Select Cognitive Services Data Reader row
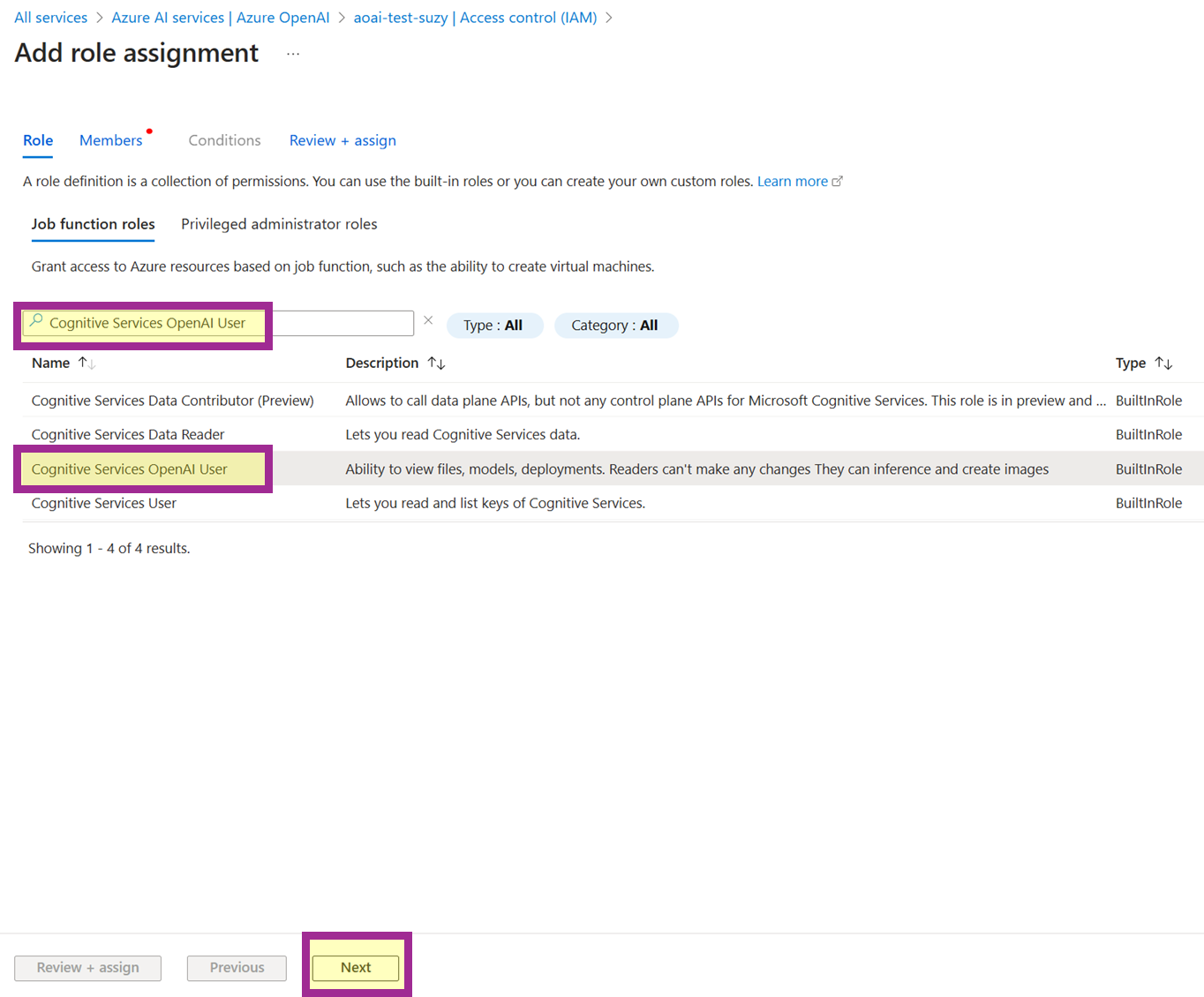The width and height of the screenshot is (1204, 997). coord(128,434)
